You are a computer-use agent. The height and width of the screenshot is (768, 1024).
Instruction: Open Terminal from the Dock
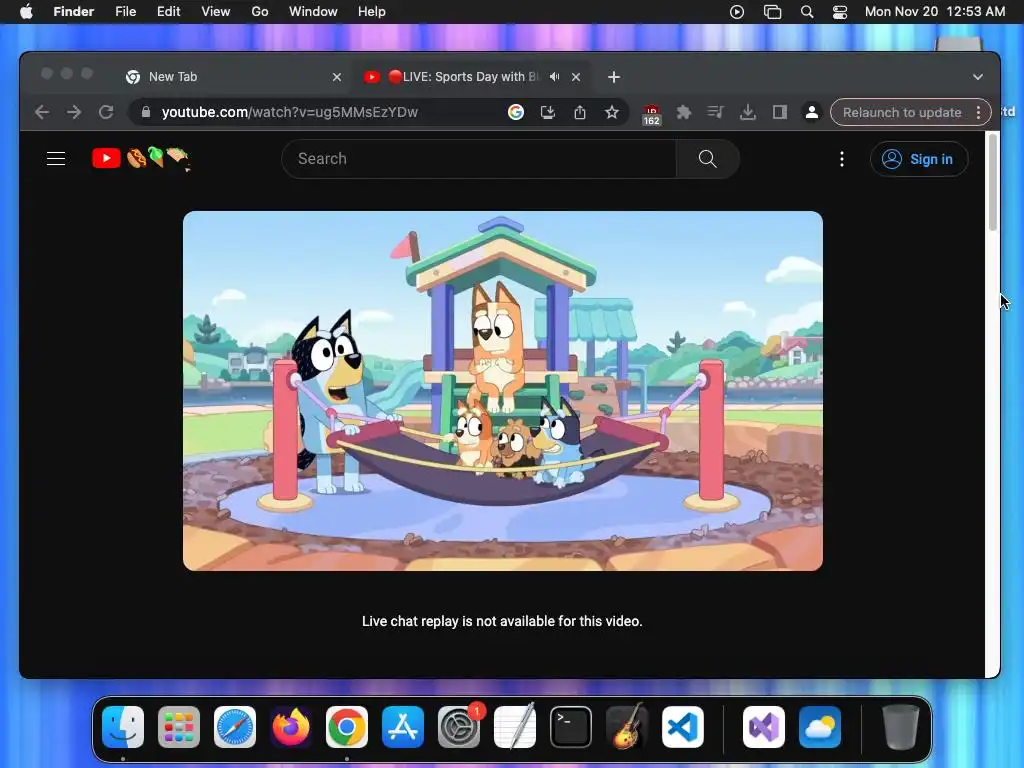point(571,727)
